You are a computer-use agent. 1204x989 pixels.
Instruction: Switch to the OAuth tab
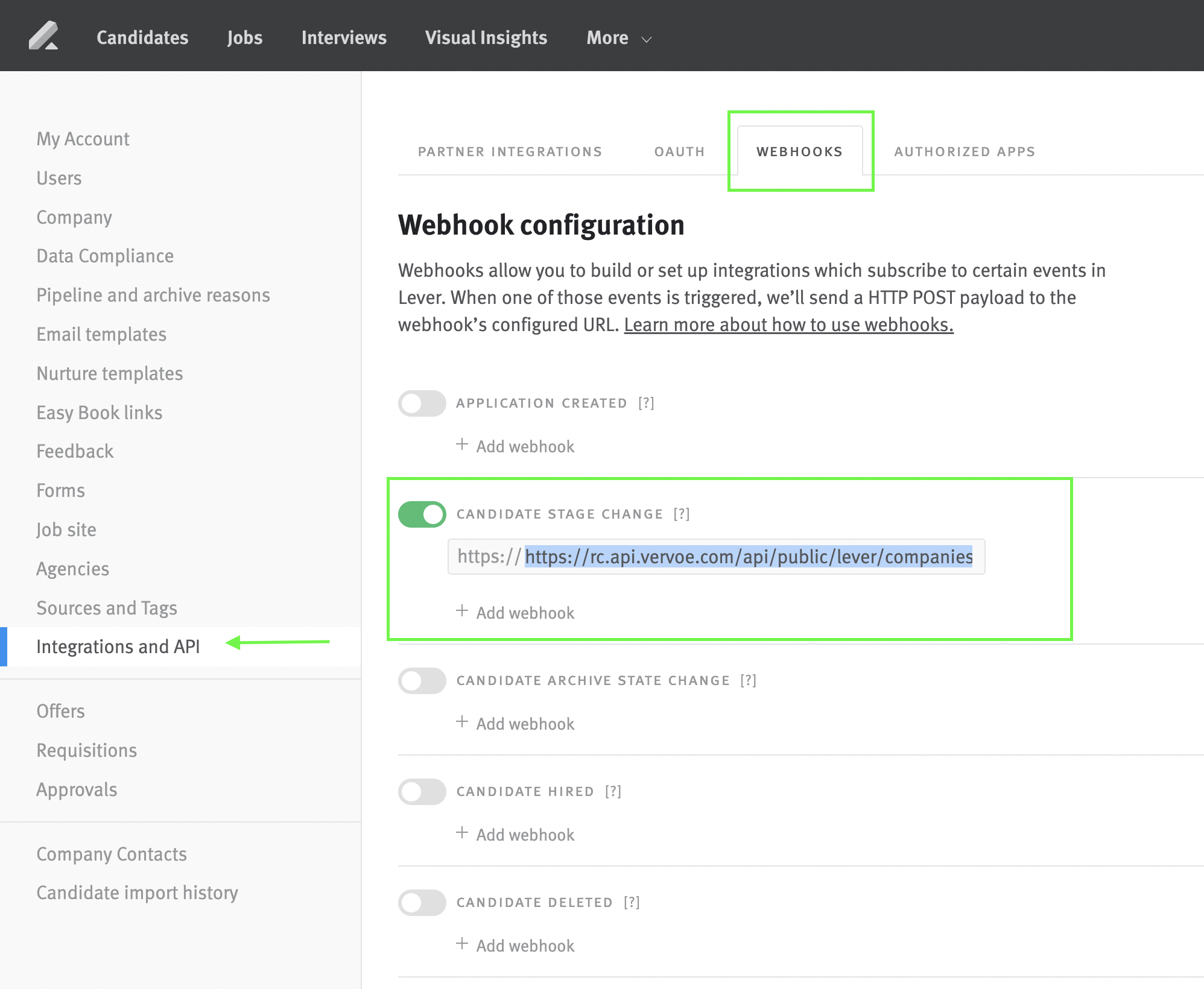click(x=680, y=151)
